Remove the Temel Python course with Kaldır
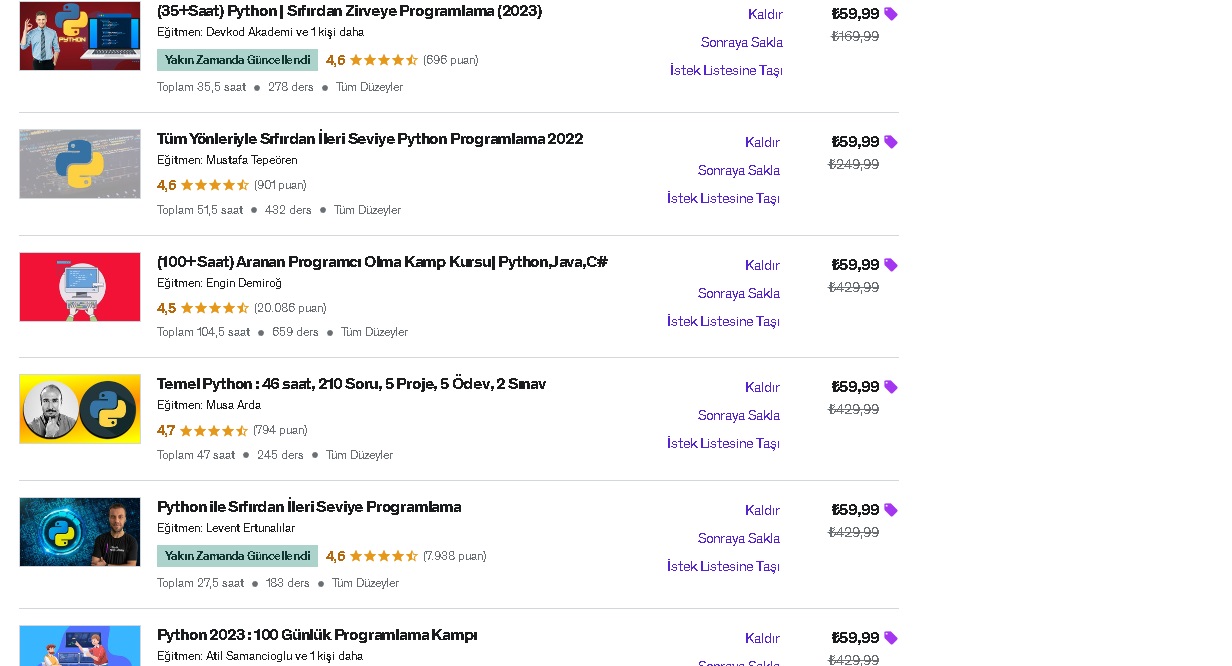The image size is (1232, 666). click(762, 387)
